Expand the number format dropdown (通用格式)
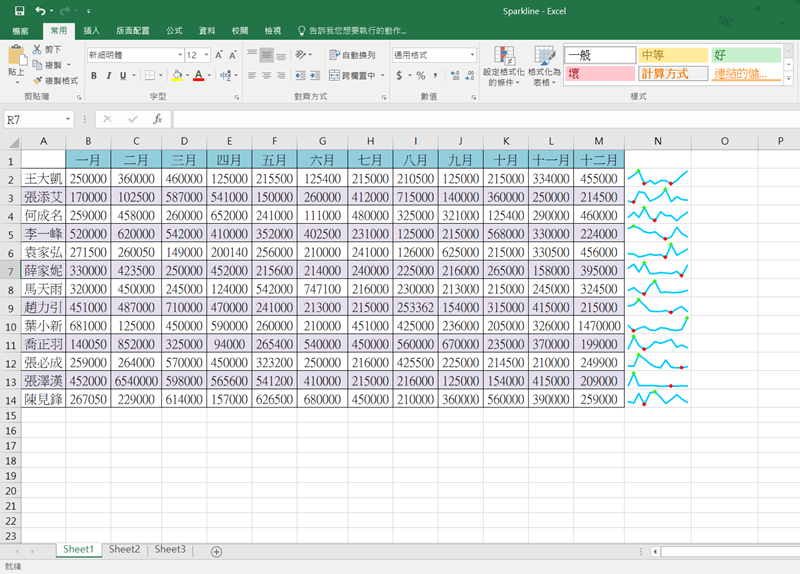This screenshot has height=574, width=800. click(x=470, y=55)
